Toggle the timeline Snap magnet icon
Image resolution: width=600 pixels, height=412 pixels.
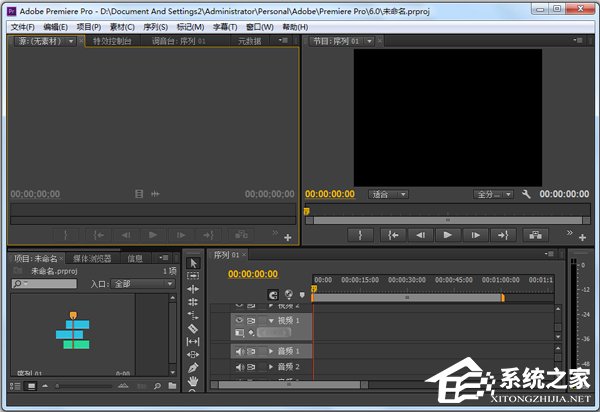pyautogui.click(x=272, y=294)
